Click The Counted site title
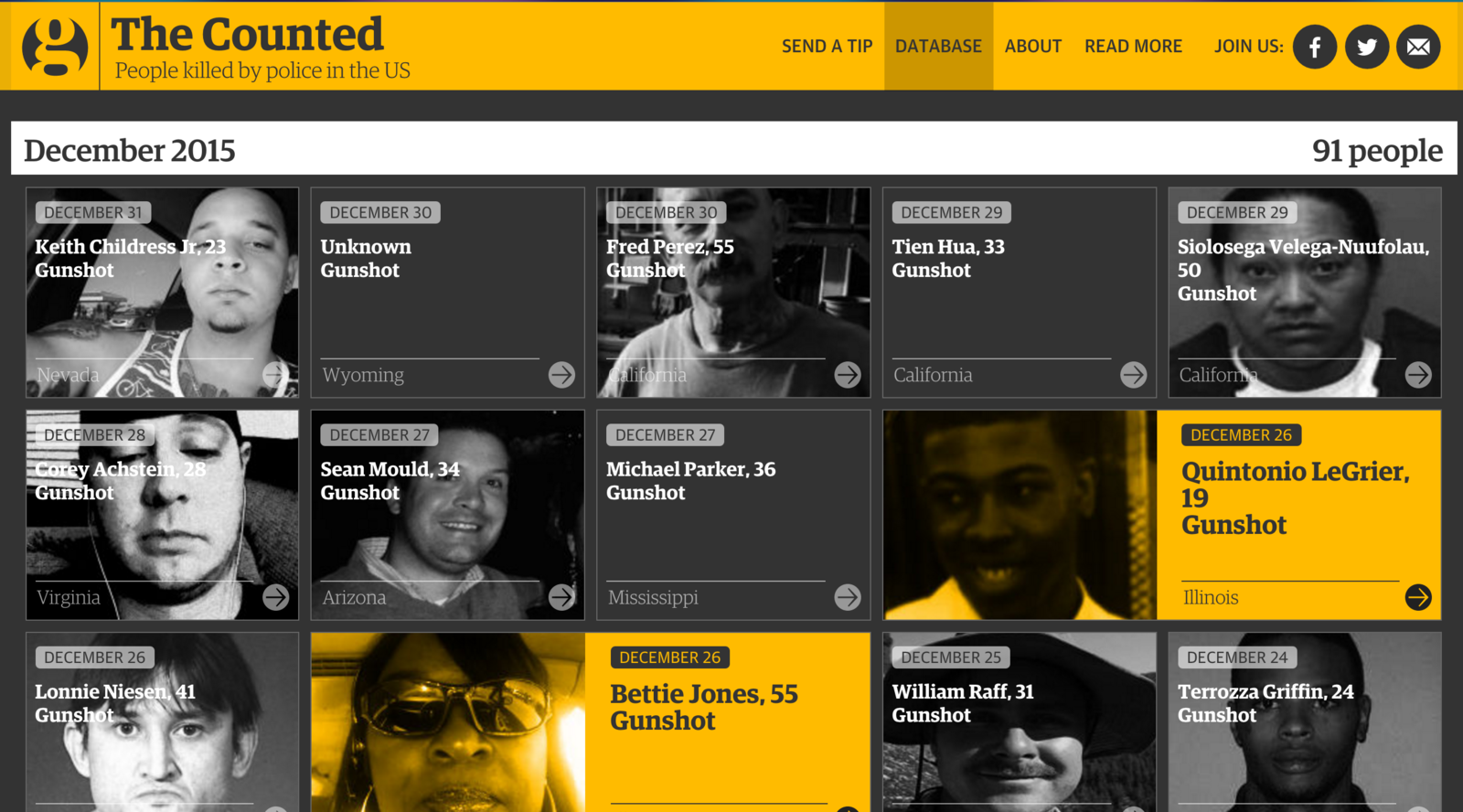 coord(247,35)
